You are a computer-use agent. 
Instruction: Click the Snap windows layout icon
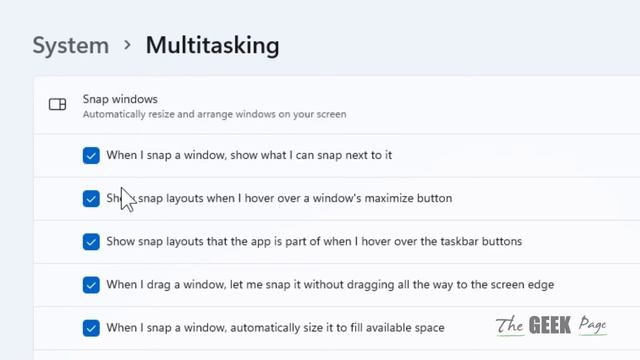coord(58,104)
